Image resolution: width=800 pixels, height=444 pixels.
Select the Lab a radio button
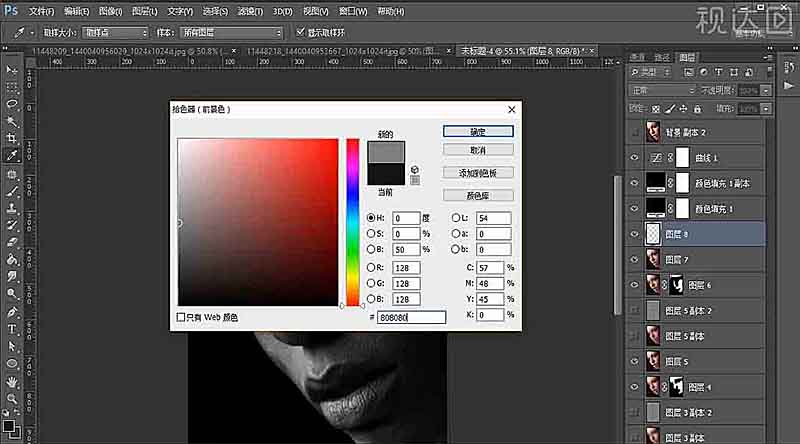click(455, 233)
